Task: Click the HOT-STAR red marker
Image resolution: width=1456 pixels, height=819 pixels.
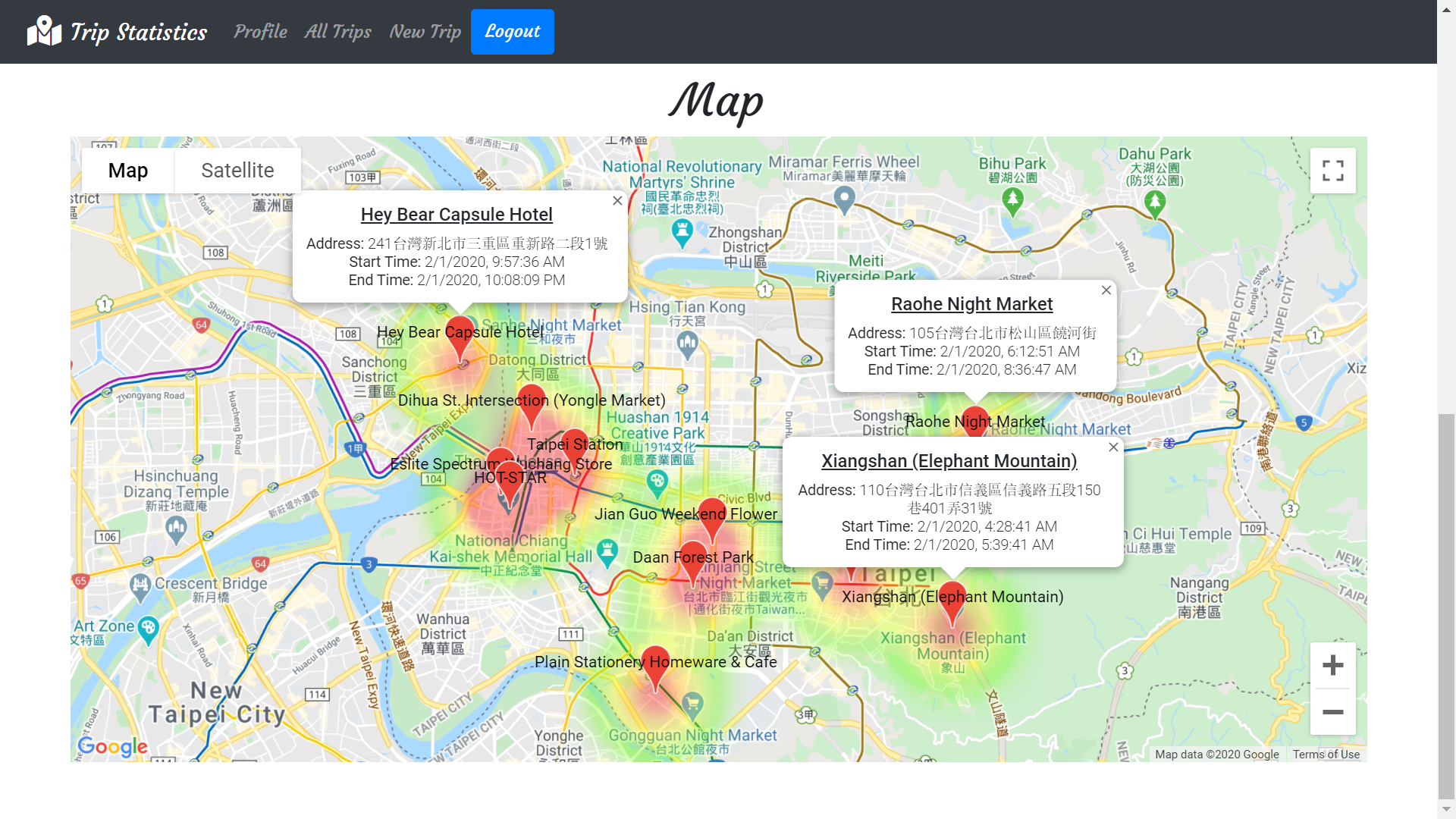Action: [510, 485]
